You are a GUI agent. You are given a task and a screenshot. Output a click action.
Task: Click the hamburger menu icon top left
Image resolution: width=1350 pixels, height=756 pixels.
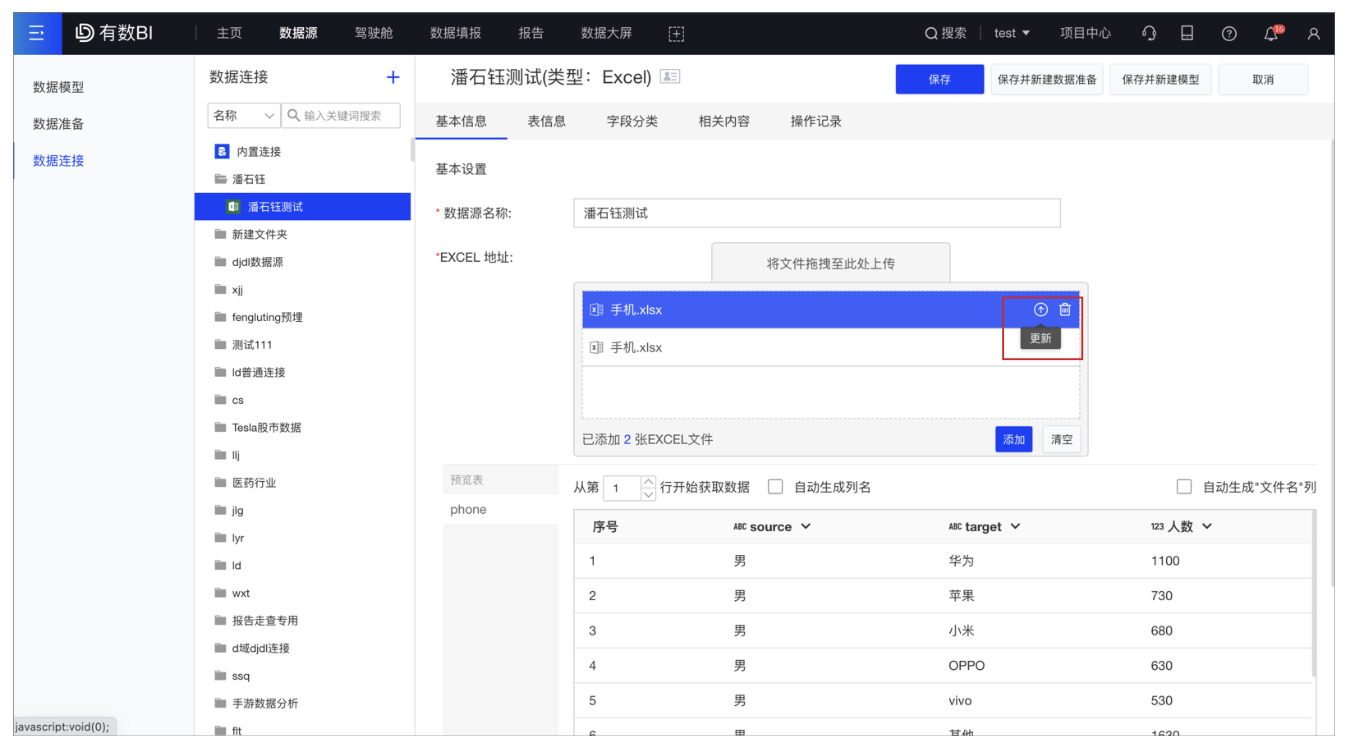pyautogui.click(x=37, y=32)
